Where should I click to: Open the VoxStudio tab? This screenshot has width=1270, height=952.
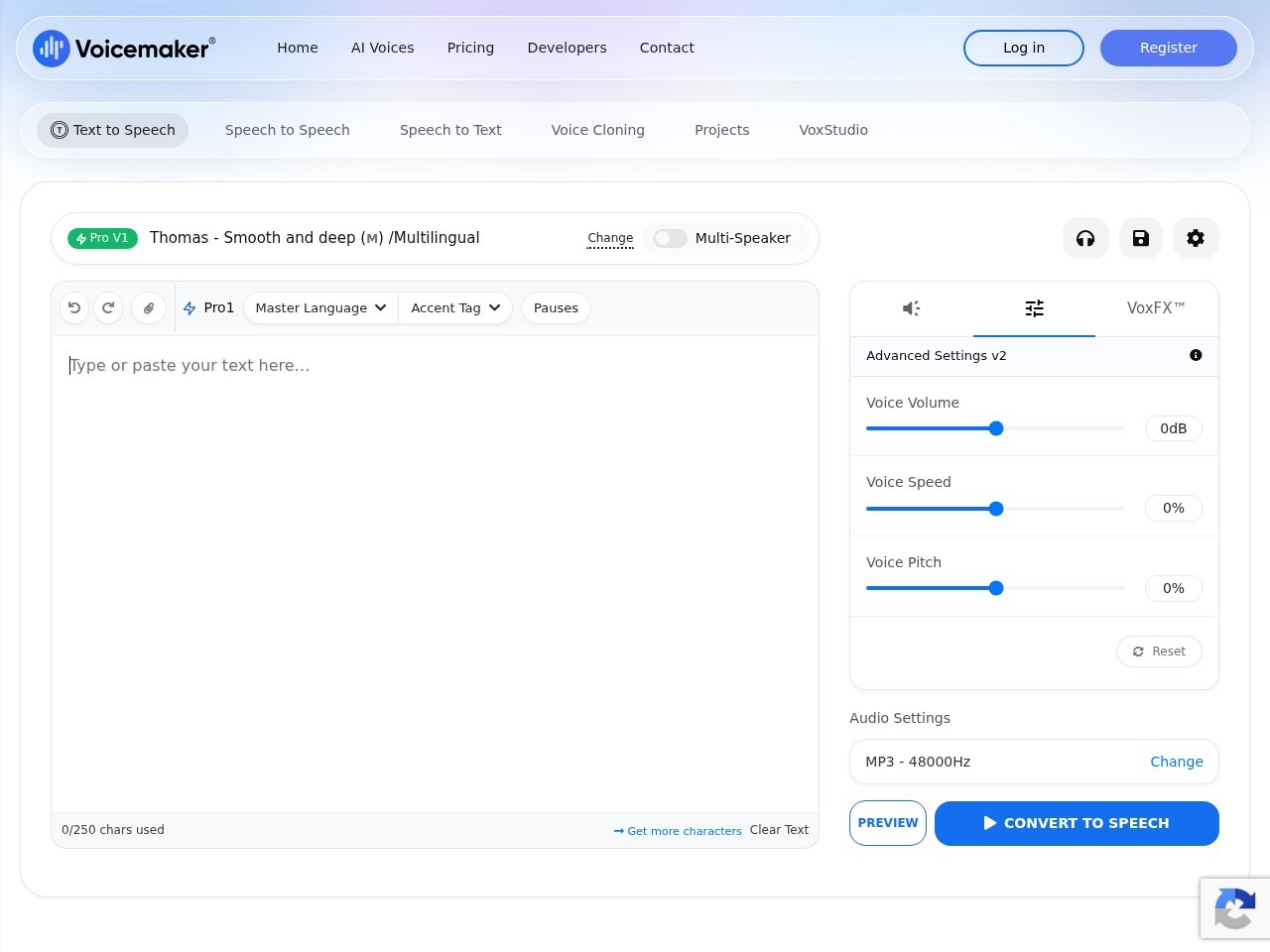pos(833,130)
